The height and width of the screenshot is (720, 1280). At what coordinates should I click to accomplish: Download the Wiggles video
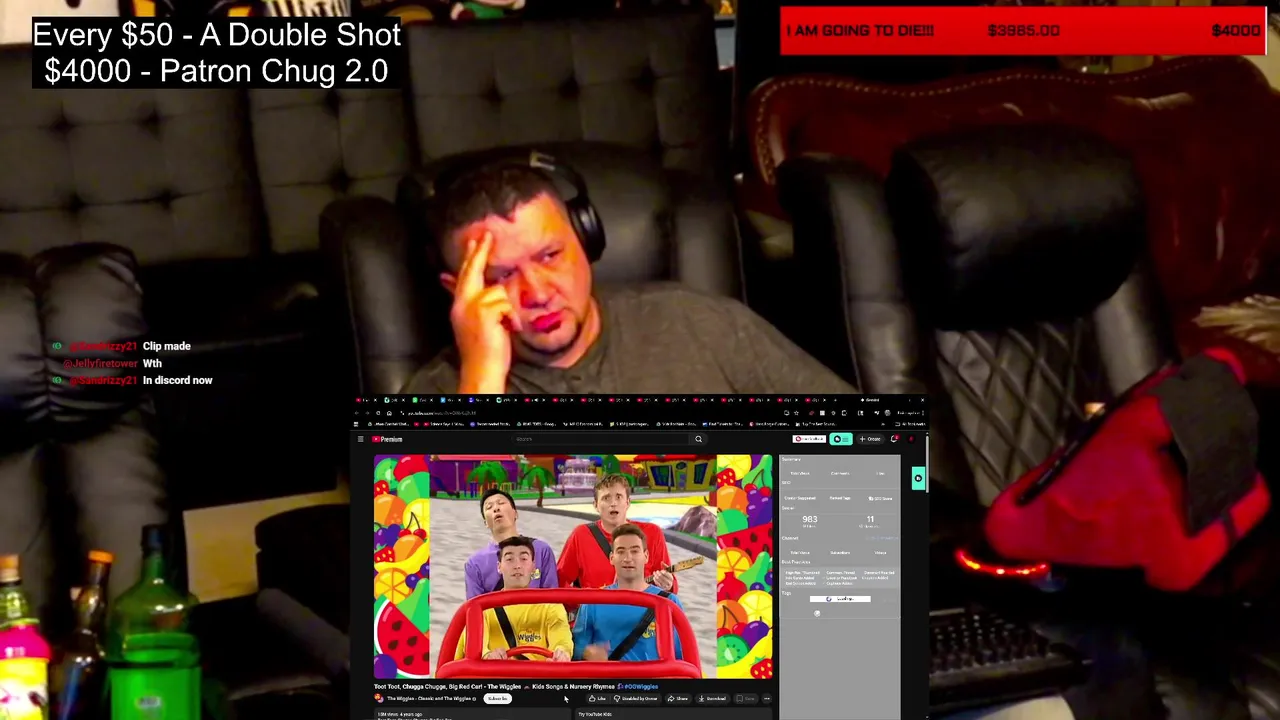715,699
